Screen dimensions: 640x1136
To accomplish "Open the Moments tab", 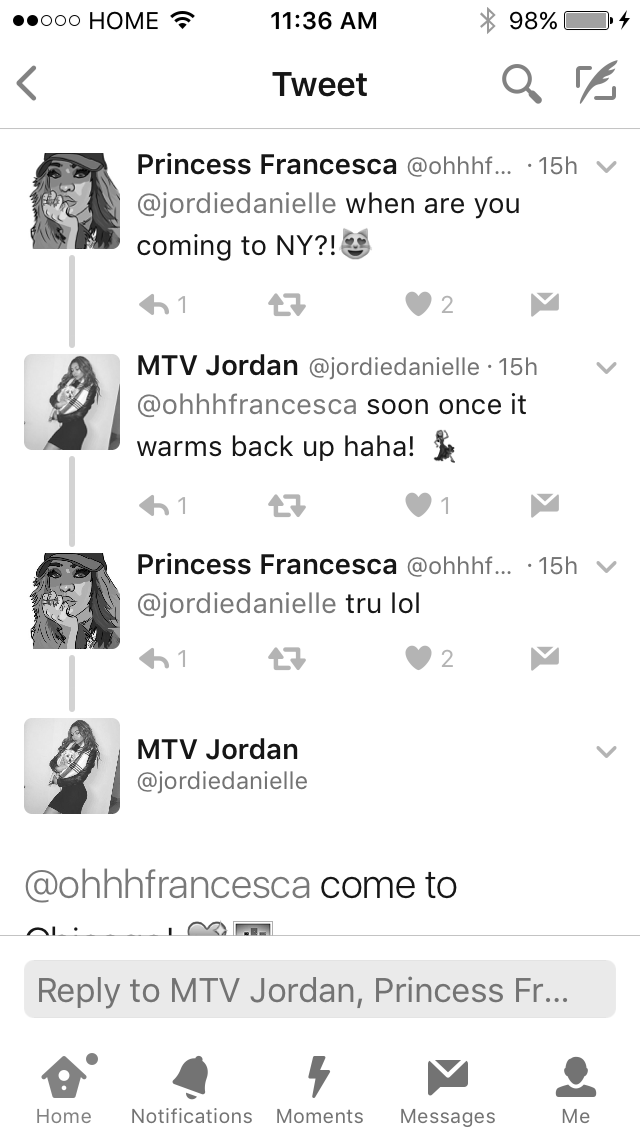I will coord(320,1090).
